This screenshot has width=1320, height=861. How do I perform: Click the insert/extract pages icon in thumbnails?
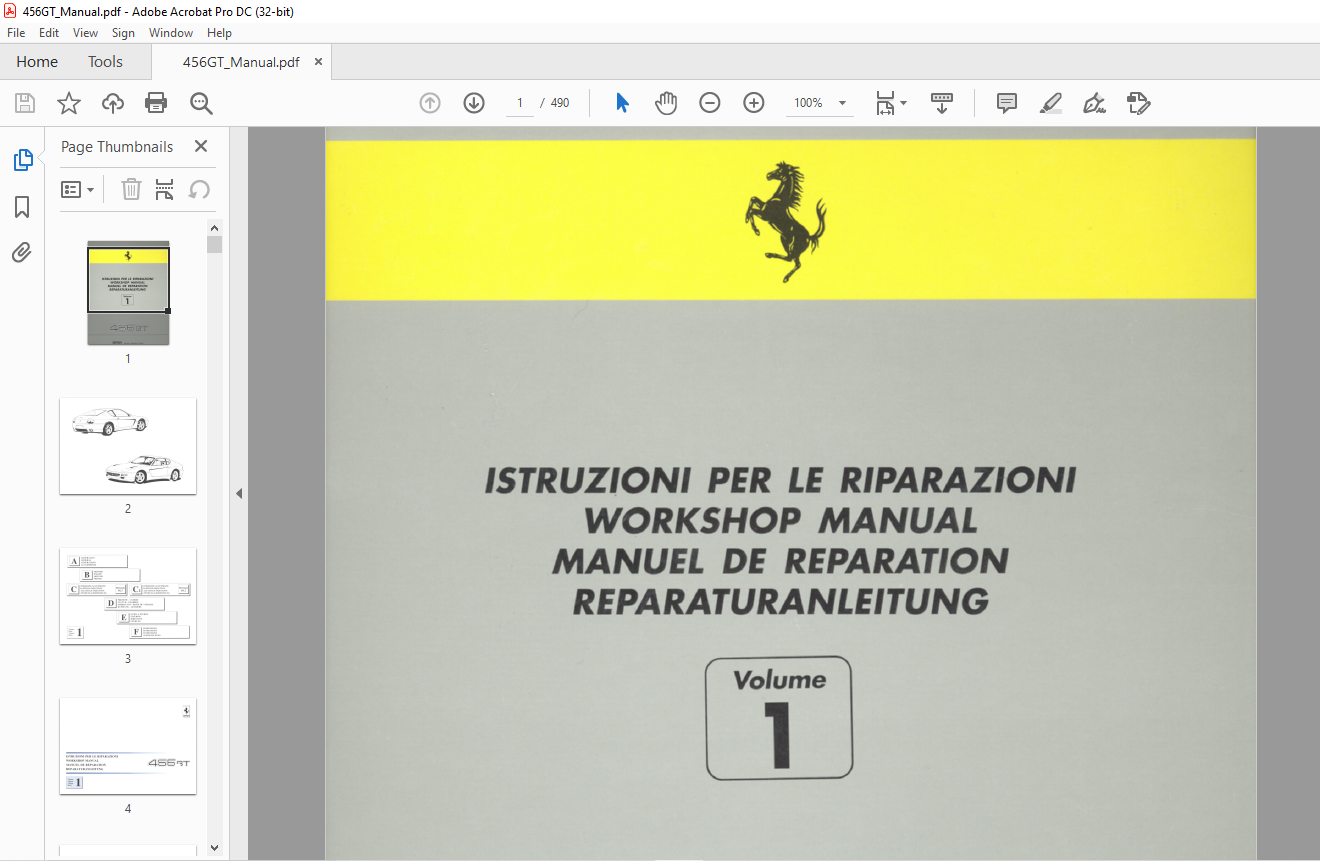[165, 189]
